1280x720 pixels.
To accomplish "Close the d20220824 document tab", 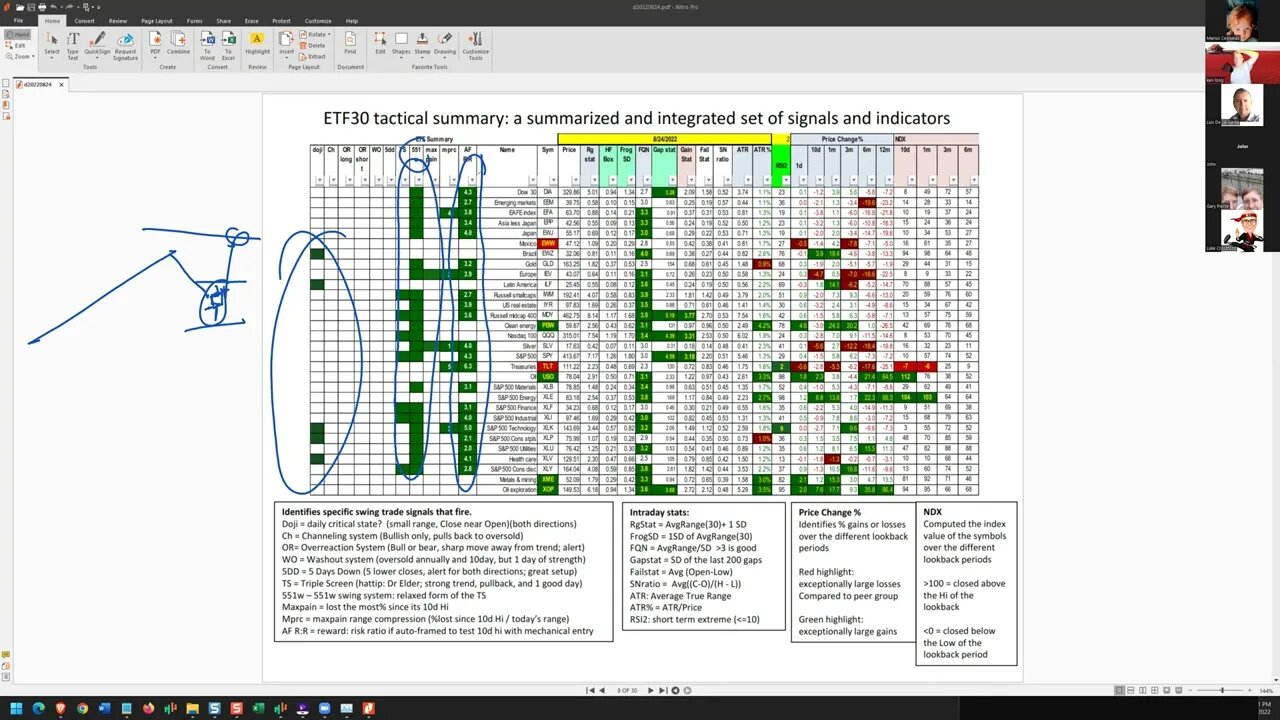I will [60, 84].
